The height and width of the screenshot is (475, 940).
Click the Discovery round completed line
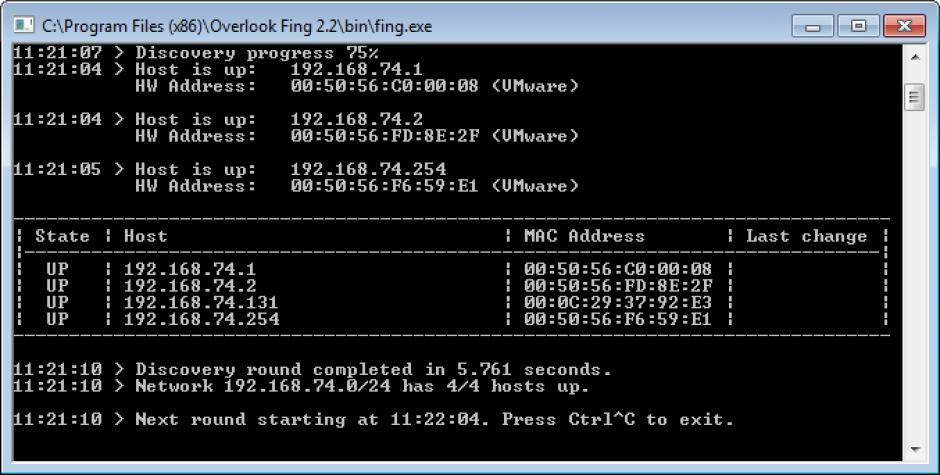click(x=312, y=369)
